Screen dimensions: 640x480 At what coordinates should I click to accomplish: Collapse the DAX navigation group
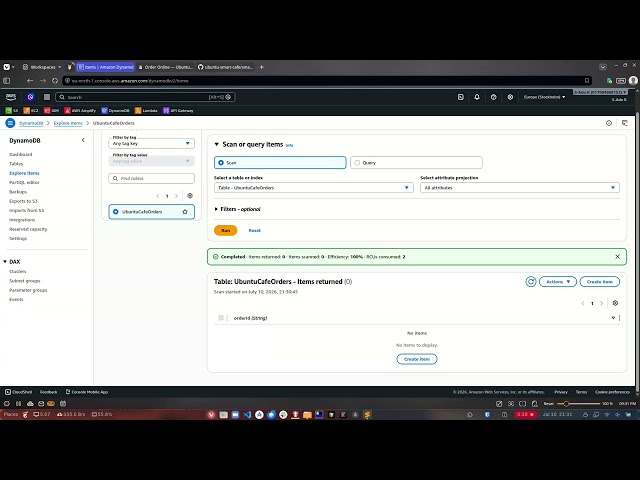pyautogui.click(x=5, y=262)
